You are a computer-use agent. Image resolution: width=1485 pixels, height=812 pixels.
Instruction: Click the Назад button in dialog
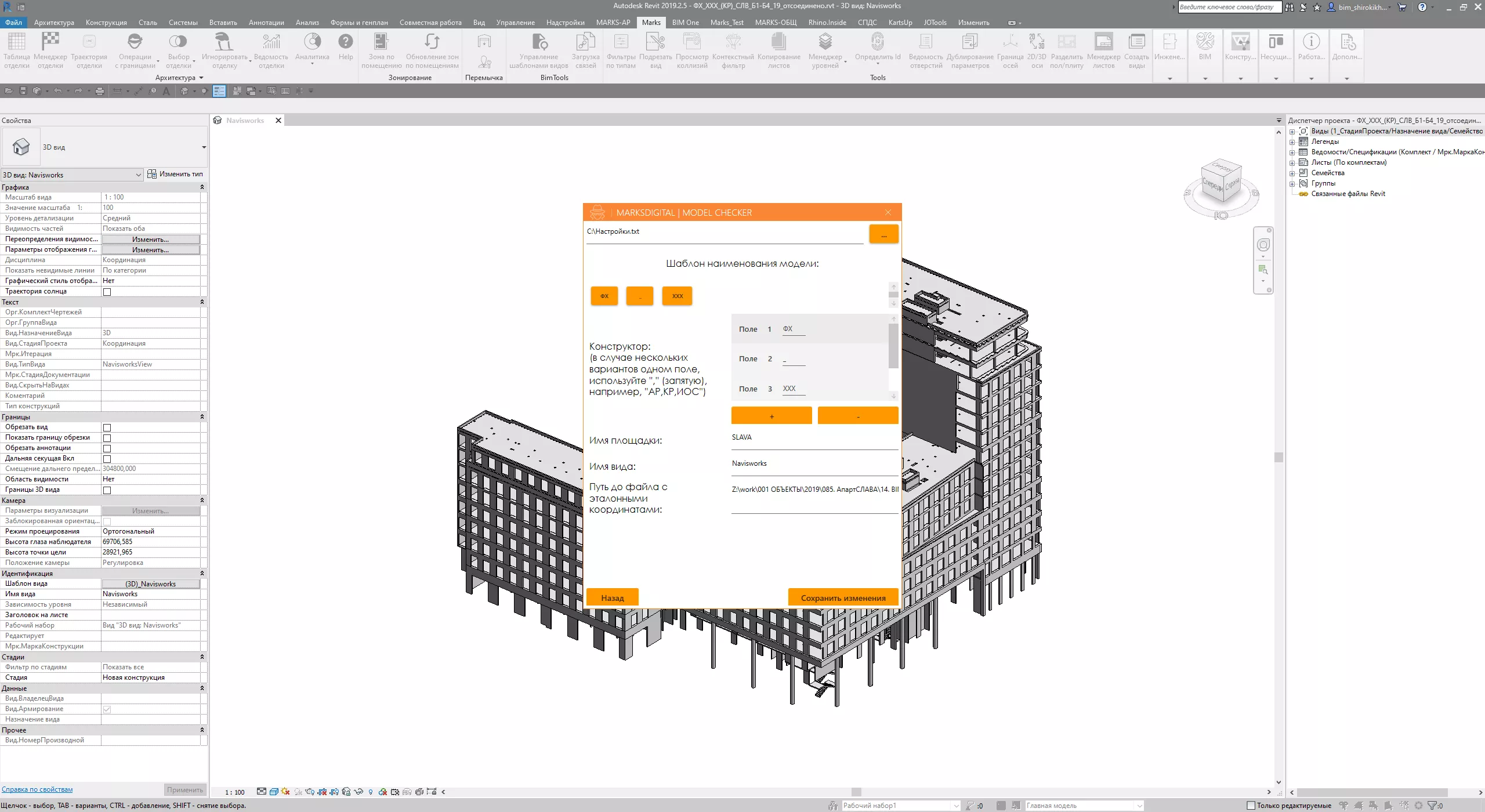tap(612, 598)
